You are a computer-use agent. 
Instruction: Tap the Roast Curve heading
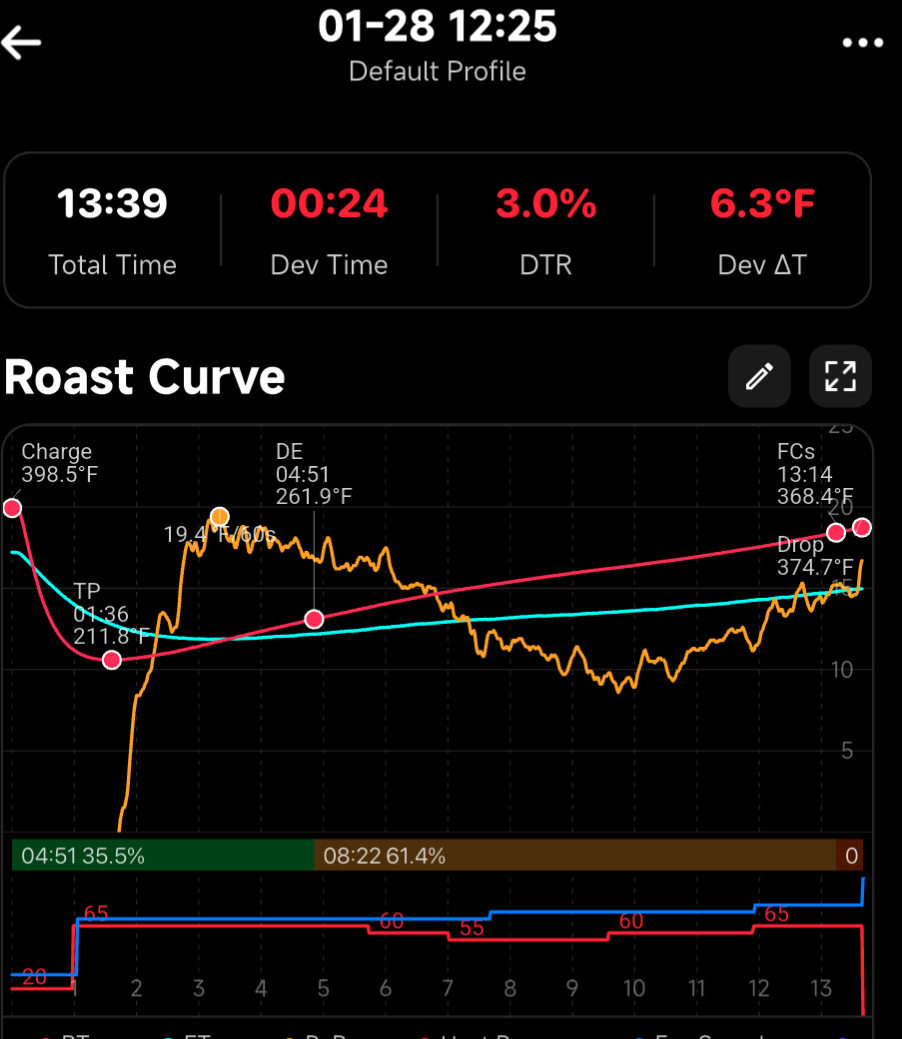pos(145,377)
